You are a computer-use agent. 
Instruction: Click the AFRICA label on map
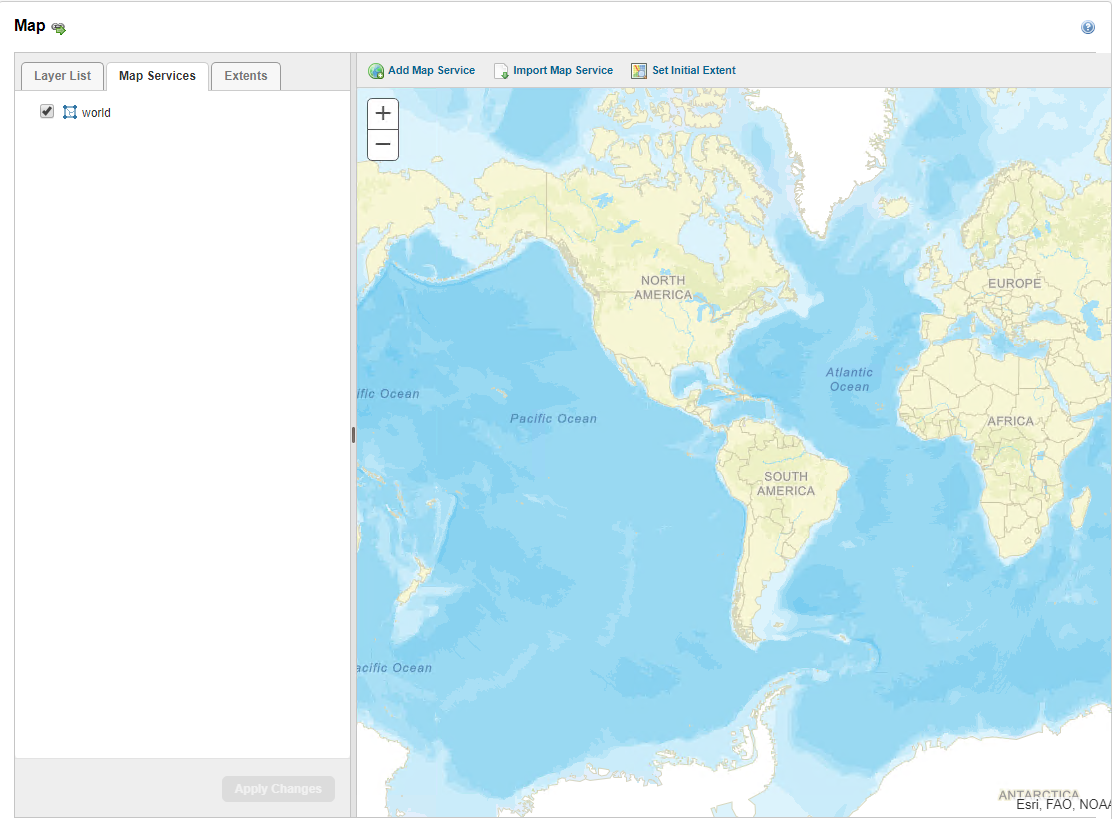1011,421
